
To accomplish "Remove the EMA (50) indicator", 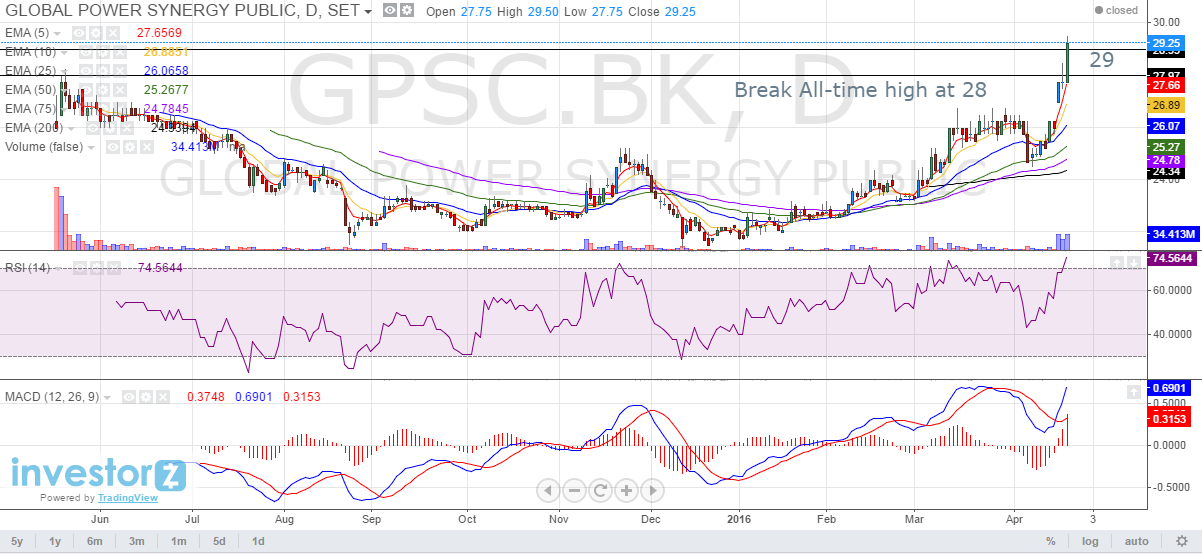I will pyautogui.click(x=120, y=90).
